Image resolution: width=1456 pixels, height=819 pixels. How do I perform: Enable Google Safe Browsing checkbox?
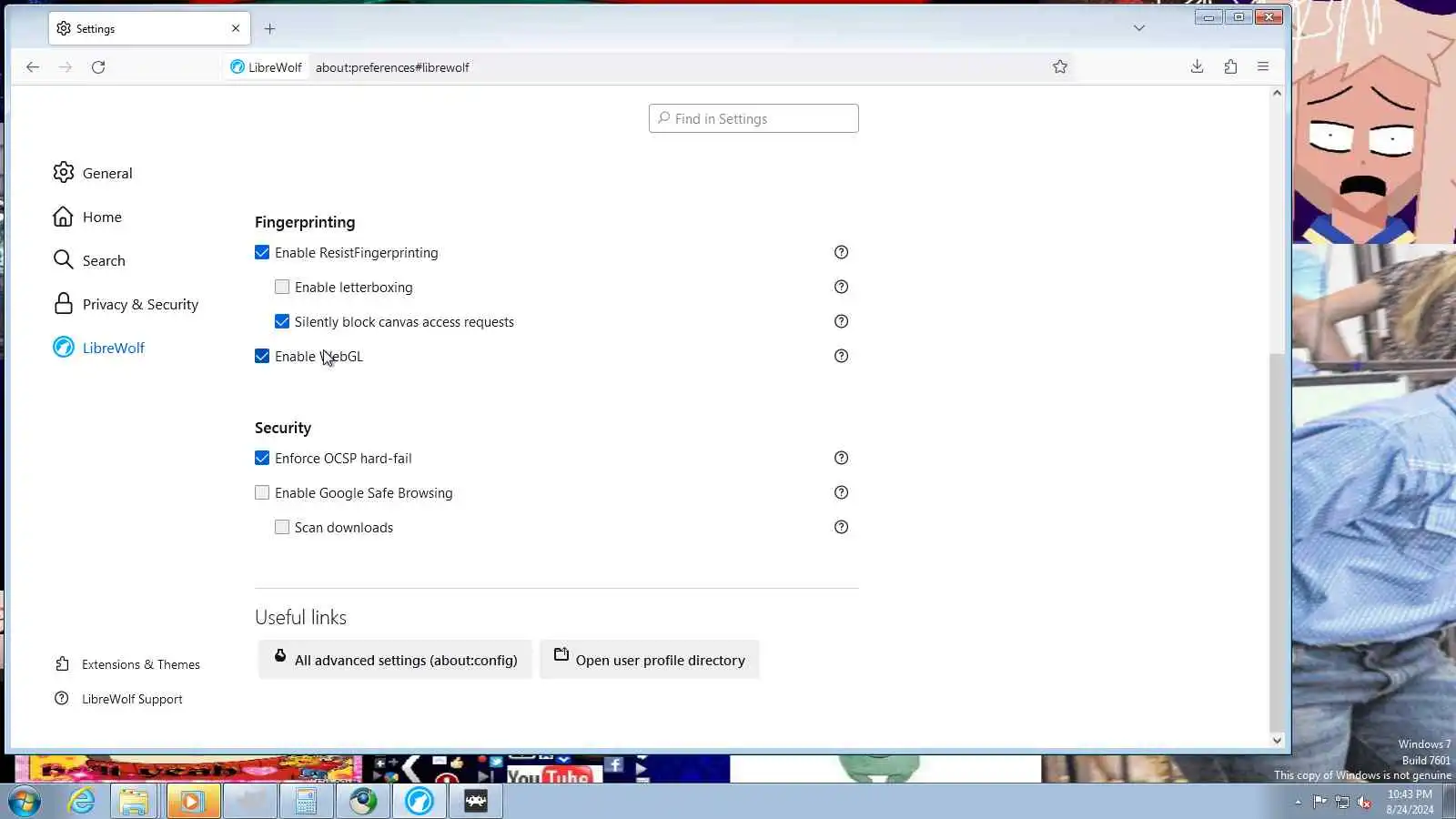[x=262, y=492]
